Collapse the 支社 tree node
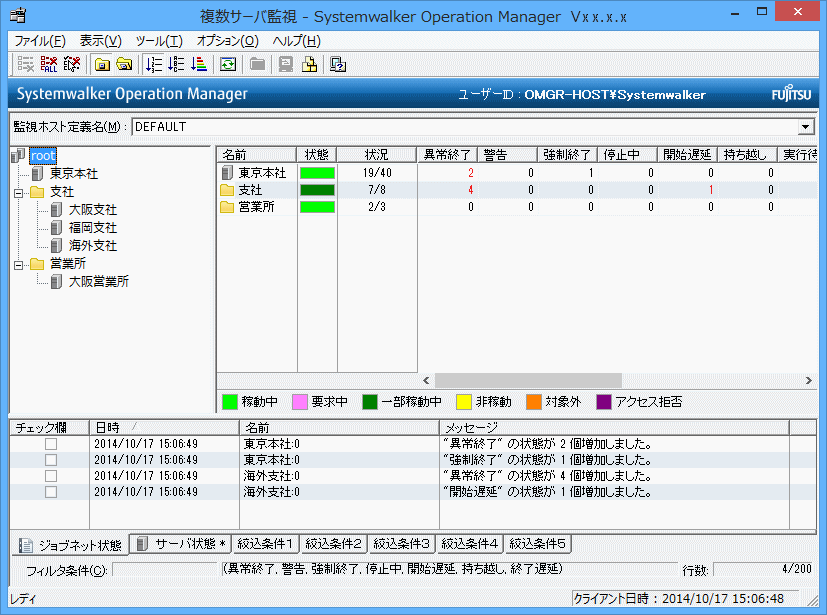This screenshot has height=615, width=827. [x=18, y=191]
